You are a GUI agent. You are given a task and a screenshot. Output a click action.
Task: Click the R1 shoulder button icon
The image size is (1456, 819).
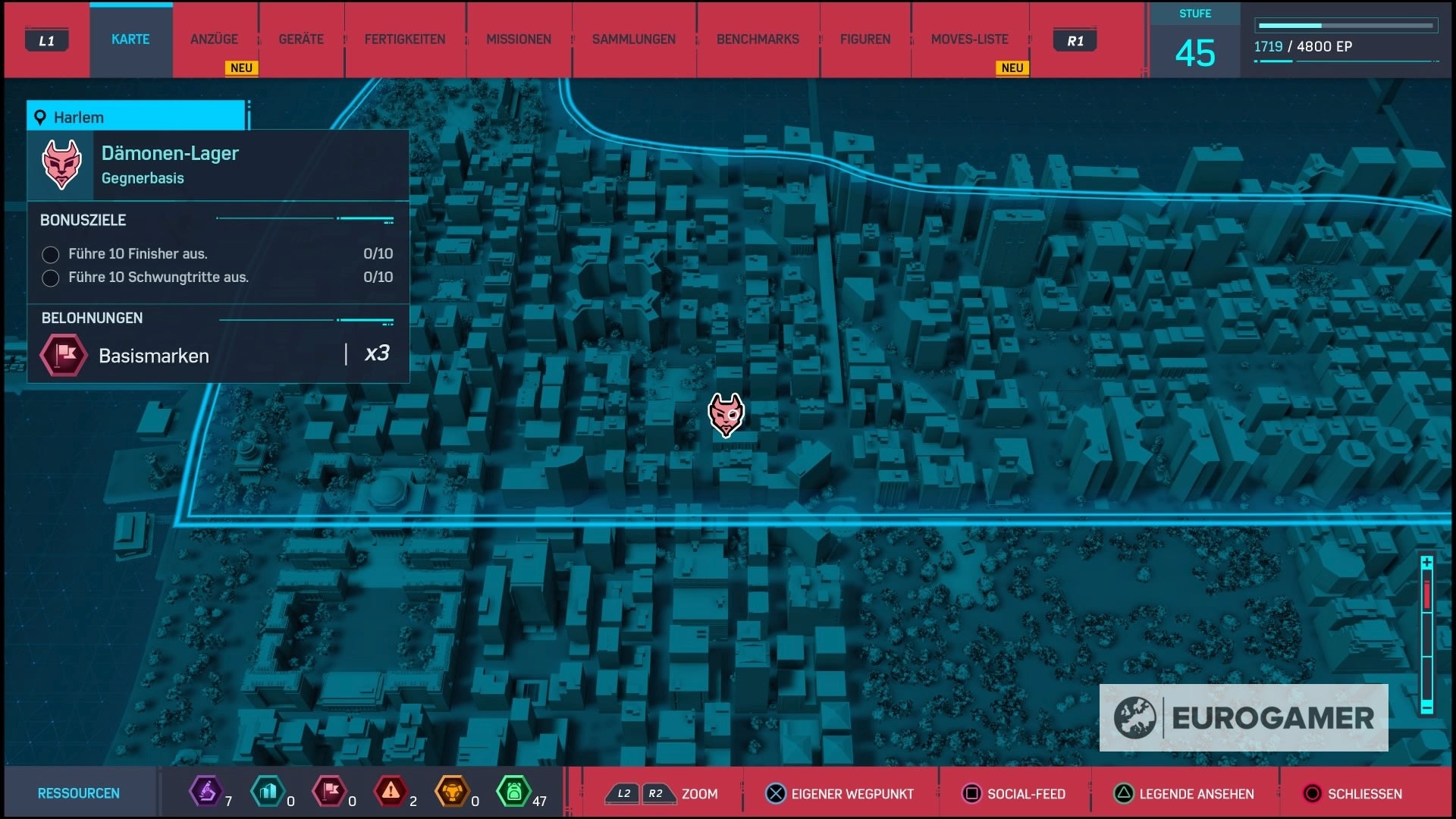click(1075, 40)
